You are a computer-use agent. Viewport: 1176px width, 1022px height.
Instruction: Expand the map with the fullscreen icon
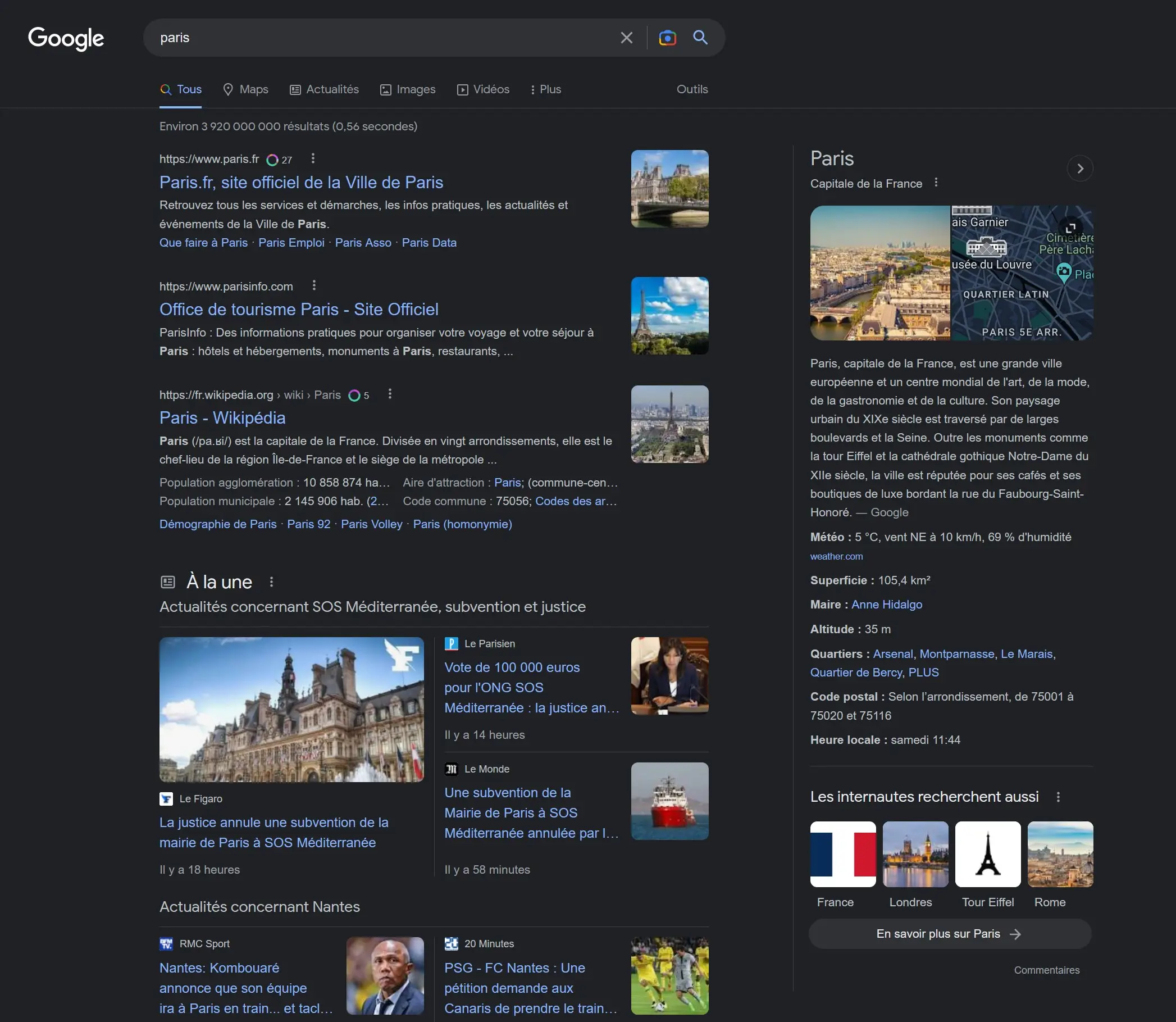[1071, 228]
